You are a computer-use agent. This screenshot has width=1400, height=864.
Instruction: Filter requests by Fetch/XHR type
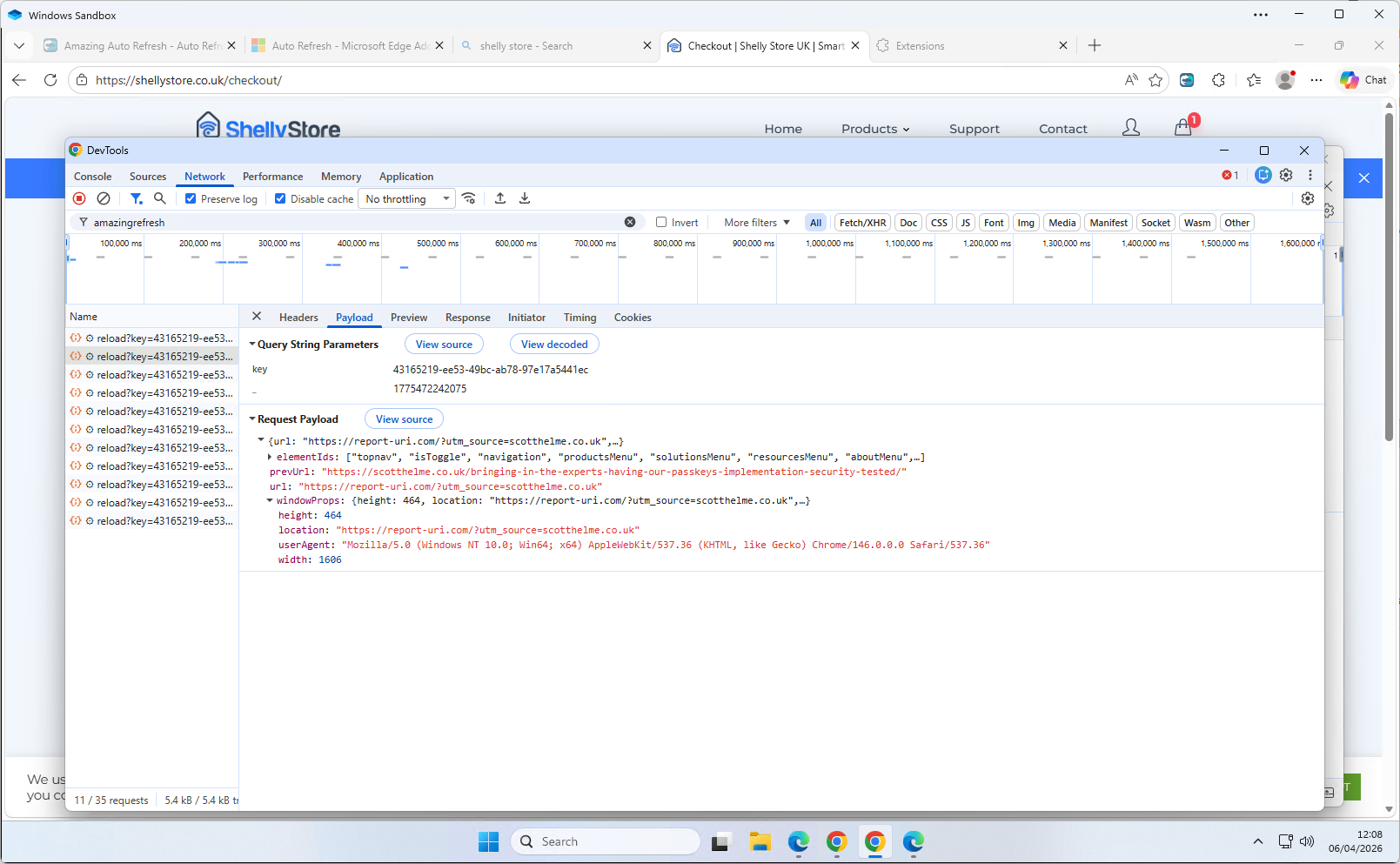pyautogui.click(x=862, y=223)
